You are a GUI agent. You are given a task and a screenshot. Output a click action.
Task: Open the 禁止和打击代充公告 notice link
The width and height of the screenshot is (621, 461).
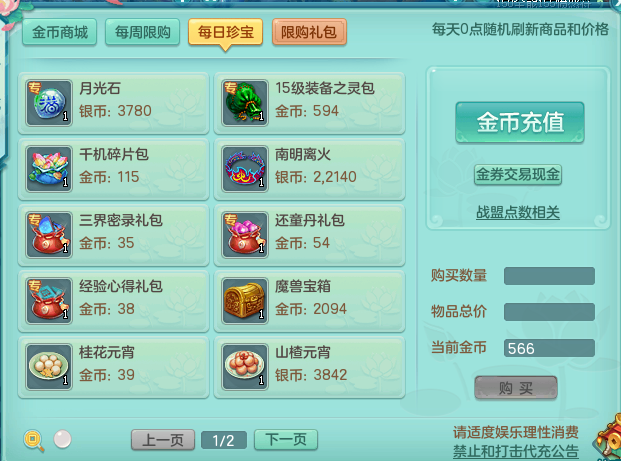point(516,451)
